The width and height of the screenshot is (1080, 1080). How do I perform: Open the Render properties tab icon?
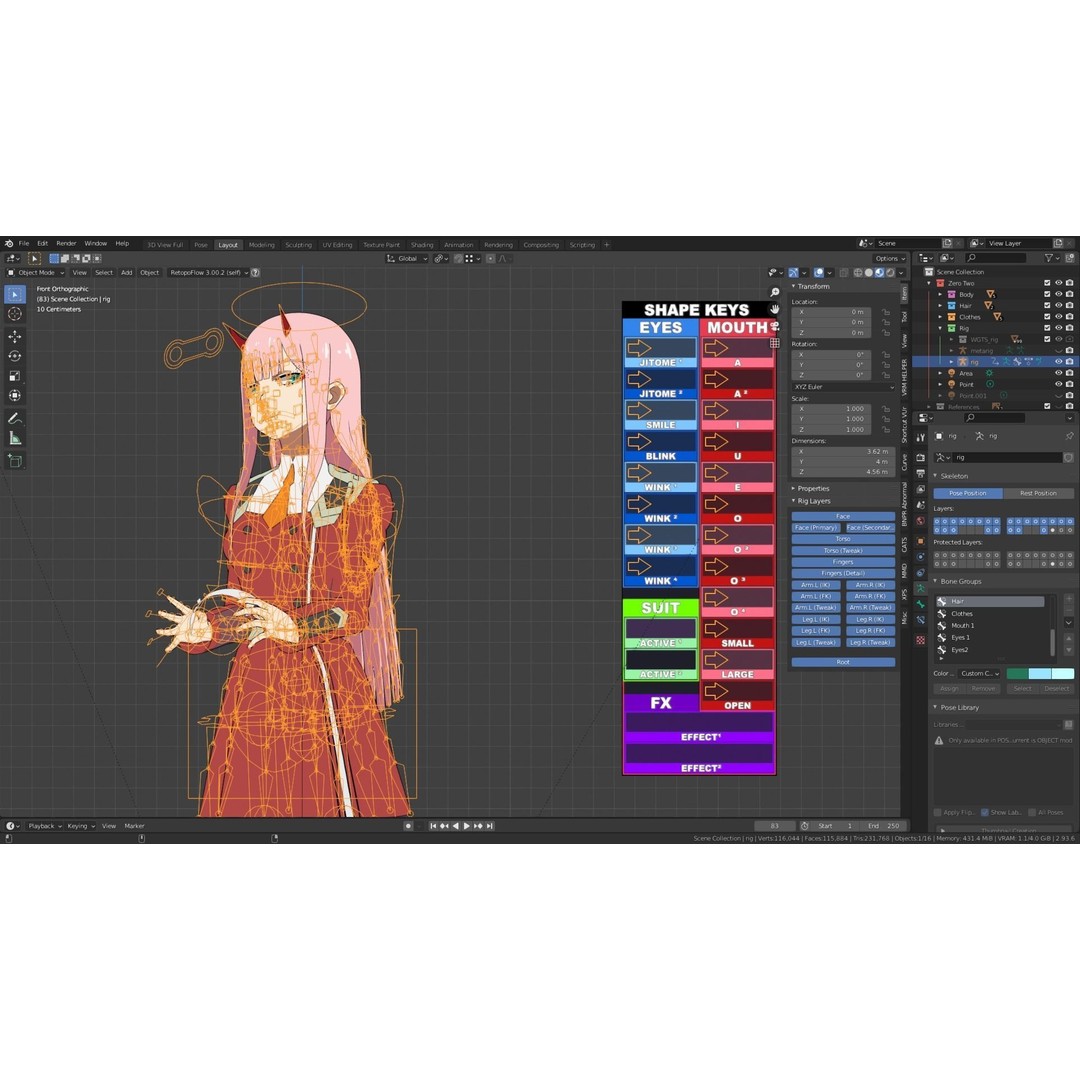[x=921, y=457]
